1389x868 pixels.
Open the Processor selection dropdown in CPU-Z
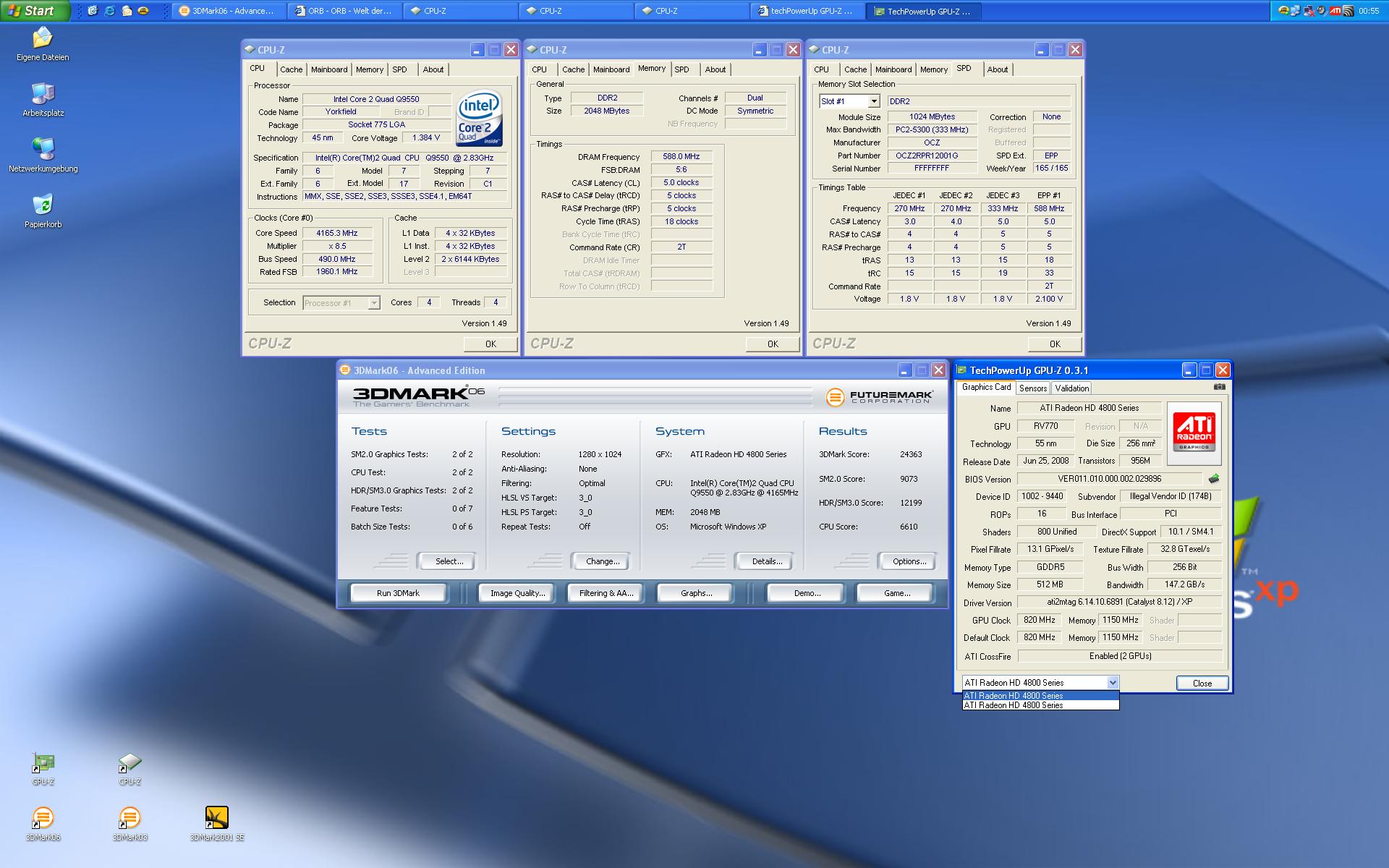click(374, 303)
